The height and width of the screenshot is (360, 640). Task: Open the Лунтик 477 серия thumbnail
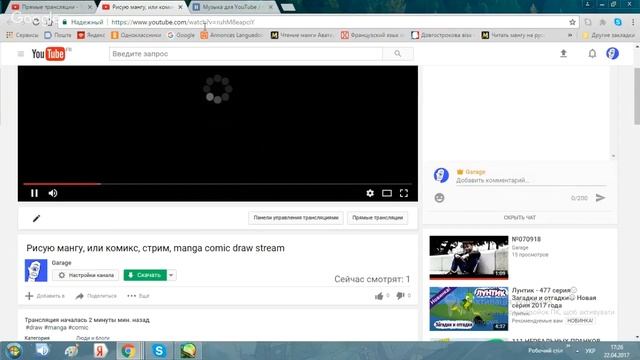pos(469,309)
